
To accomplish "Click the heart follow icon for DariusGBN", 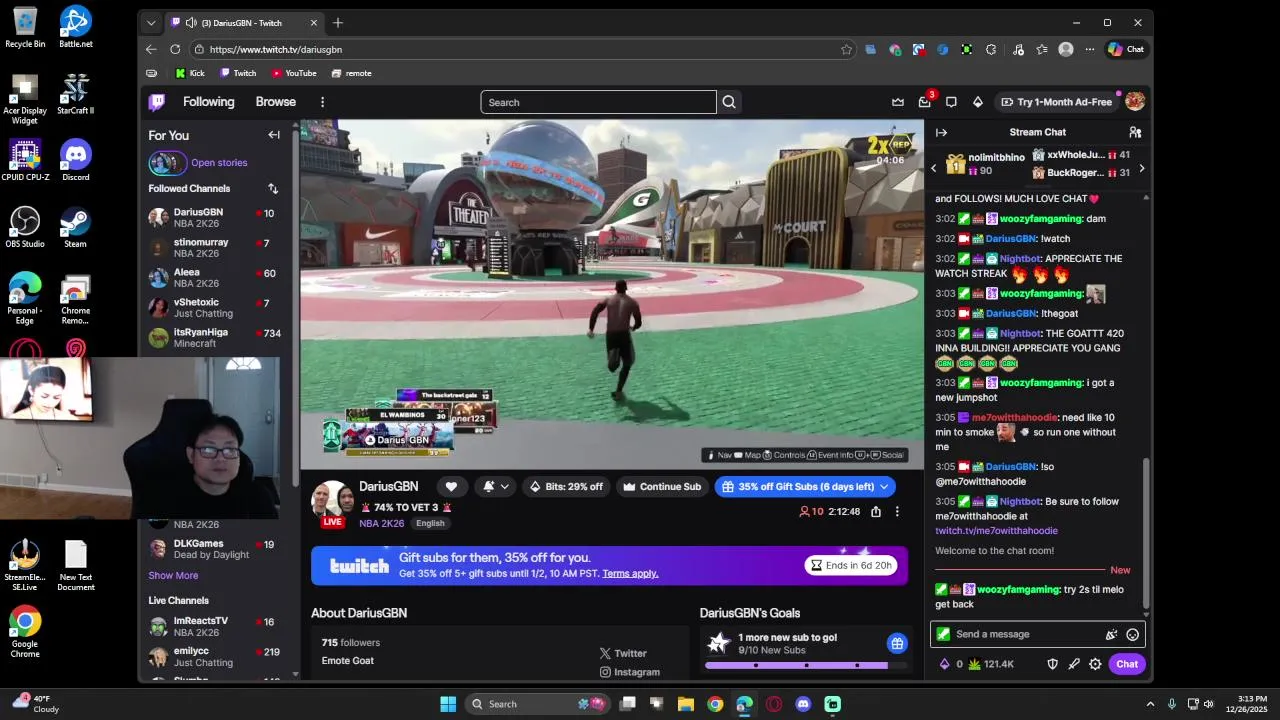I will pos(451,487).
